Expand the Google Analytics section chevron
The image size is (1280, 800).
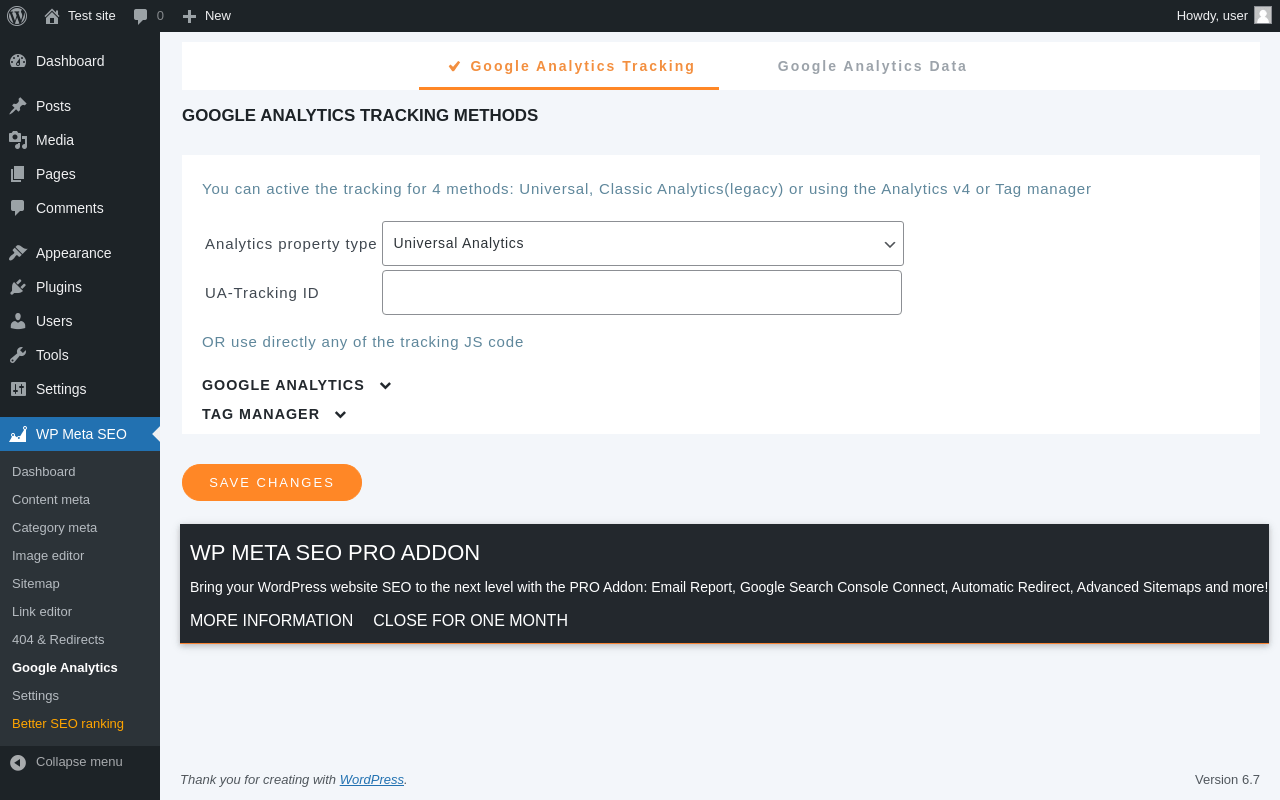(385, 386)
